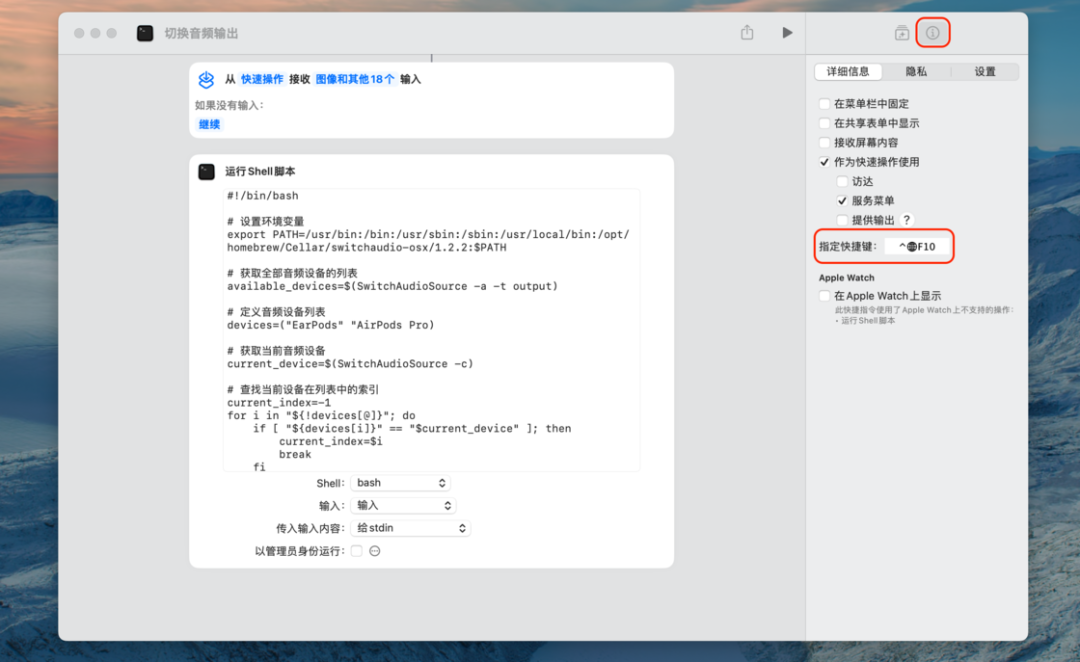Open the Shell dropdown showing bash
The height and width of the screenshot is (662, 1080).
(x=400, y=483)
